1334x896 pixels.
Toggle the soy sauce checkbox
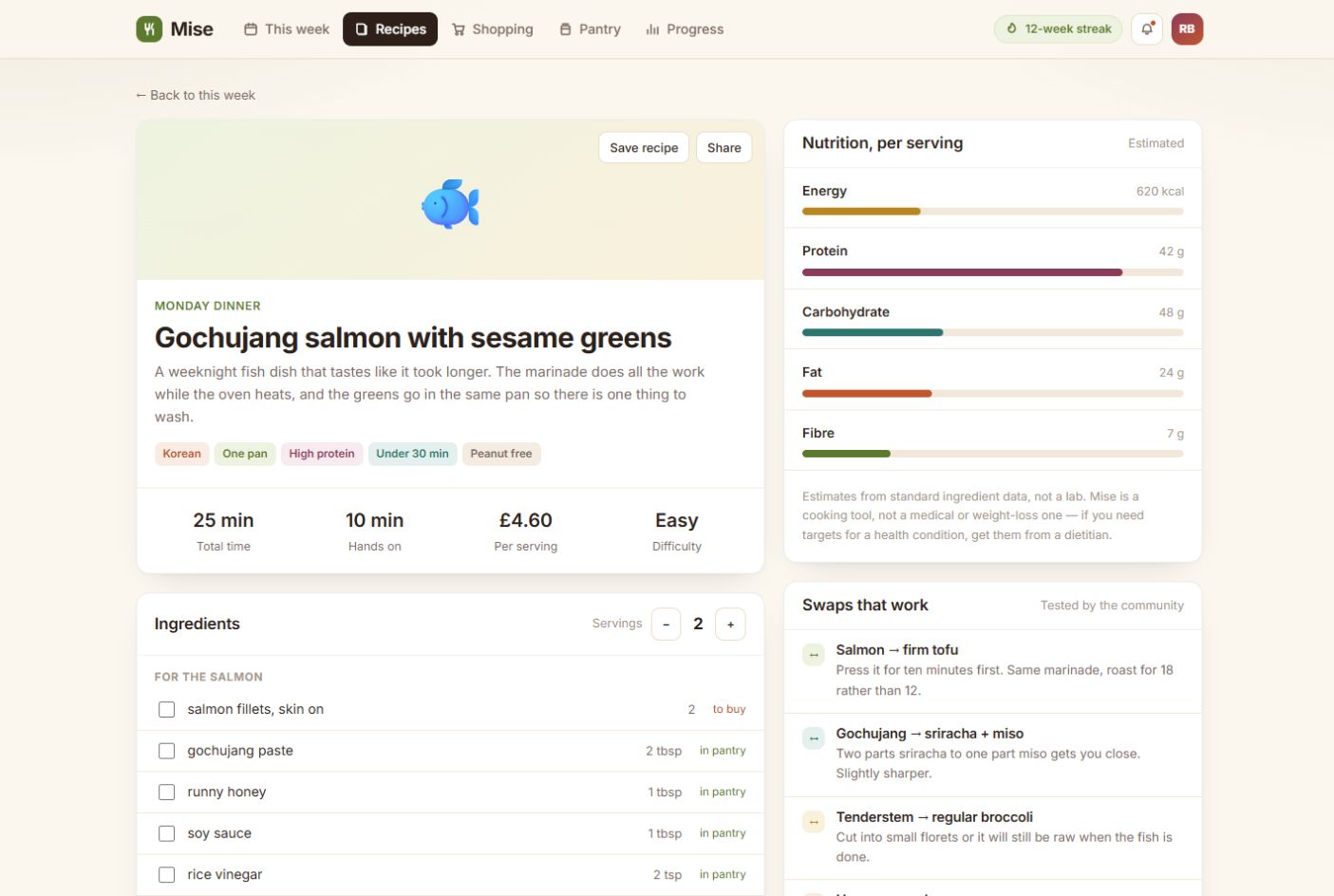tap(167, 833)
